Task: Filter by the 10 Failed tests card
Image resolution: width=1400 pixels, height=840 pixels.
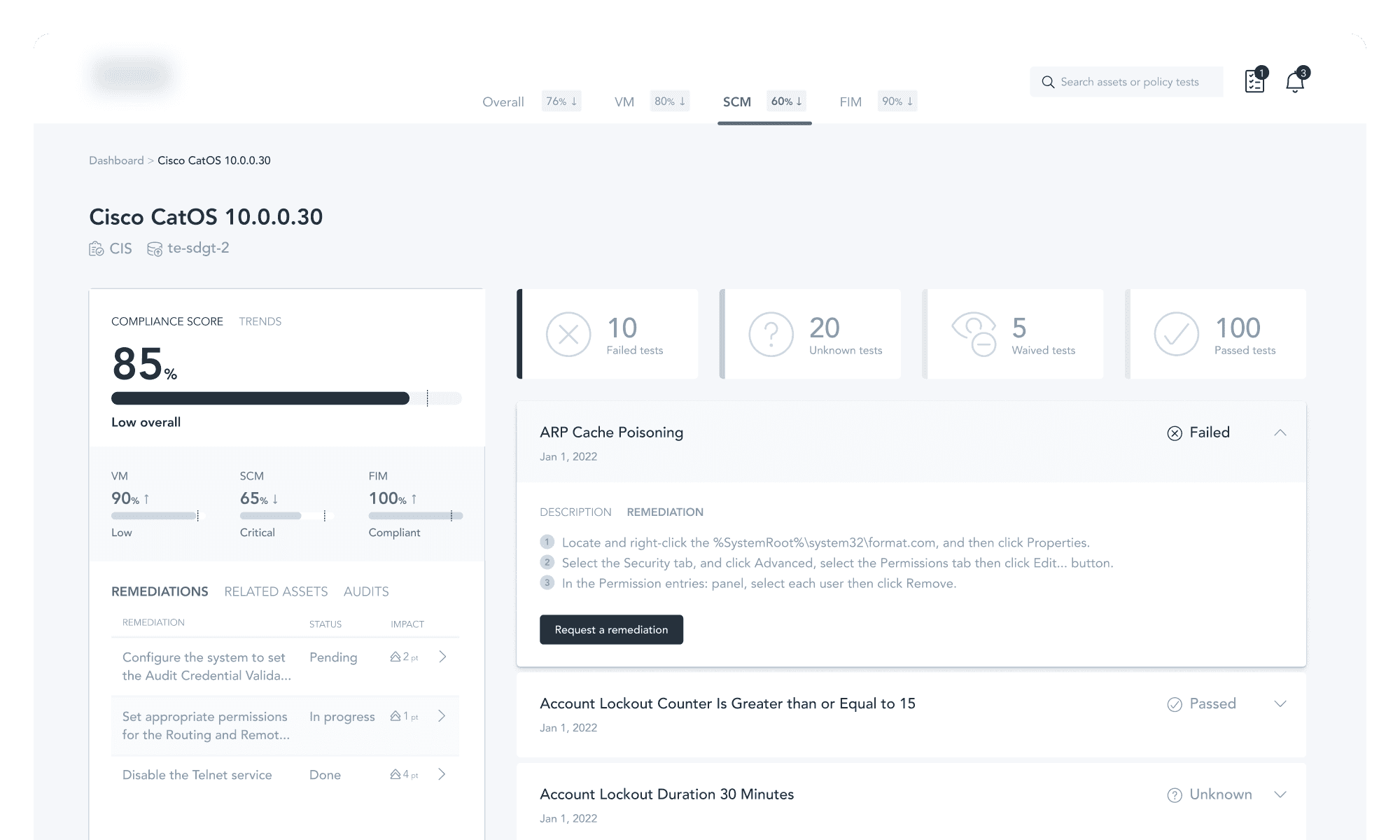Action: [608, 334]
